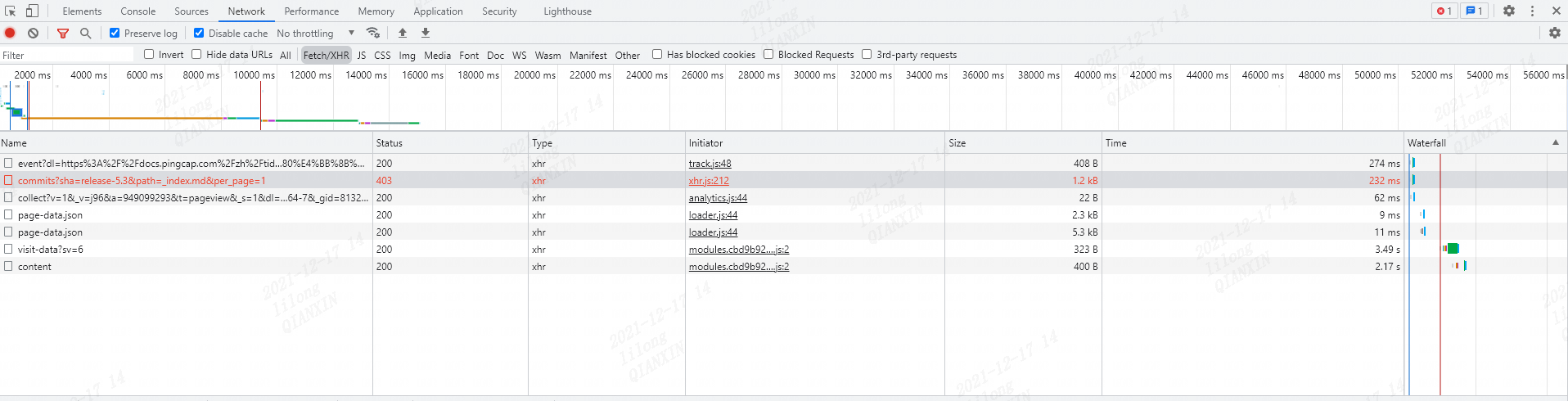This screenshot has width=1568, height=401.
Task: Open DevTools main settings gear
Action: 1509,11
